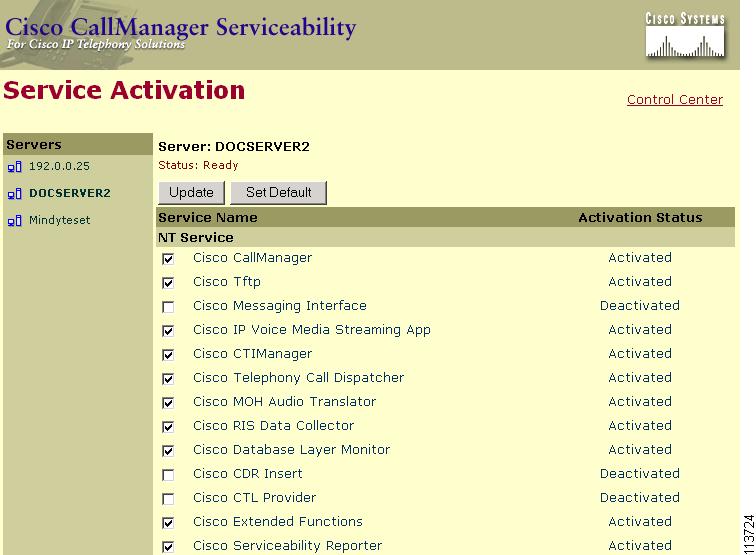This screenshot has height=555, width=756.
Task: Click the Cisco CallManager Serviceability title
Action: (x=181, y=28)
